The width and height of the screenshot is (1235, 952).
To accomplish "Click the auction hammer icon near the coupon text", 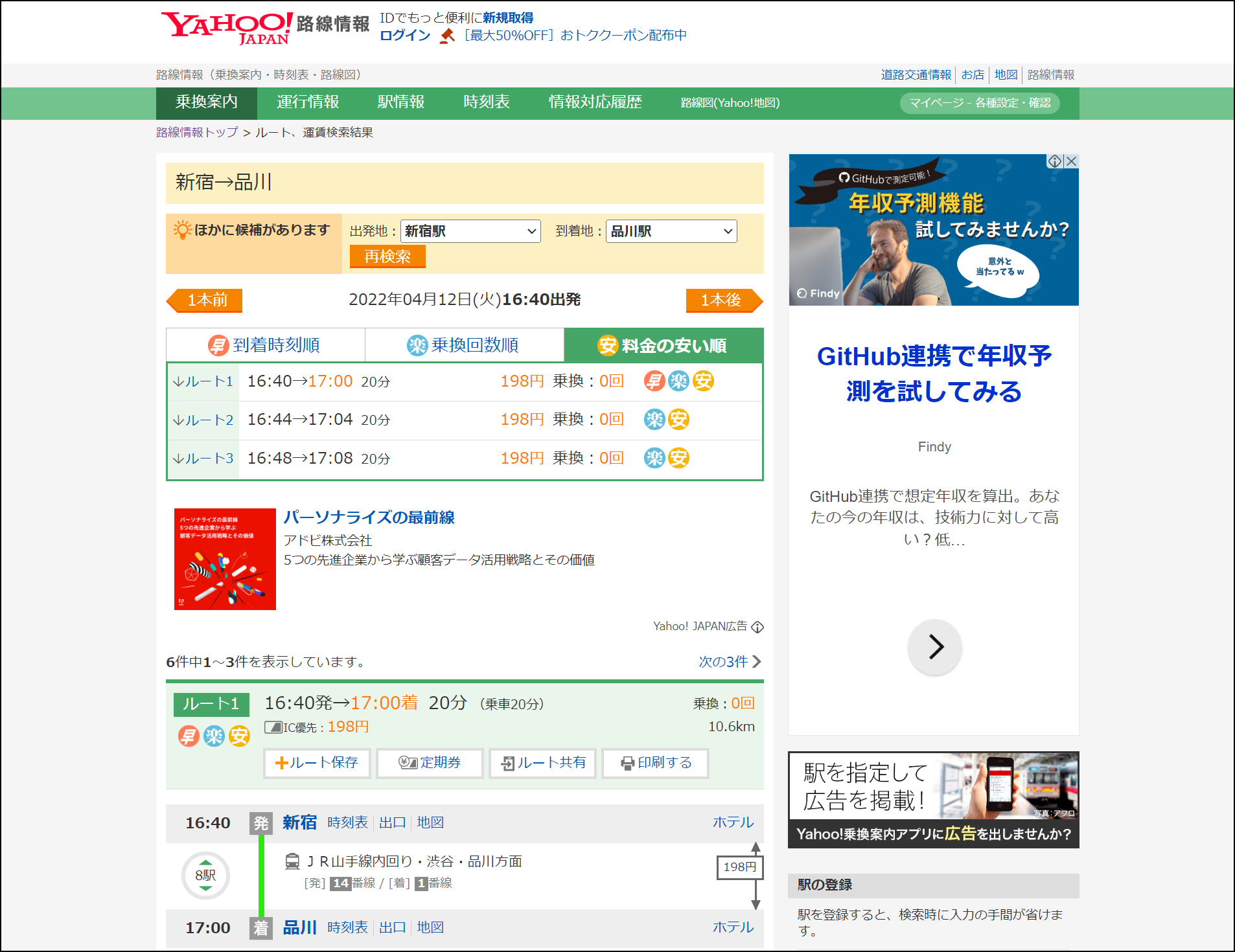I will pos(446,35).
